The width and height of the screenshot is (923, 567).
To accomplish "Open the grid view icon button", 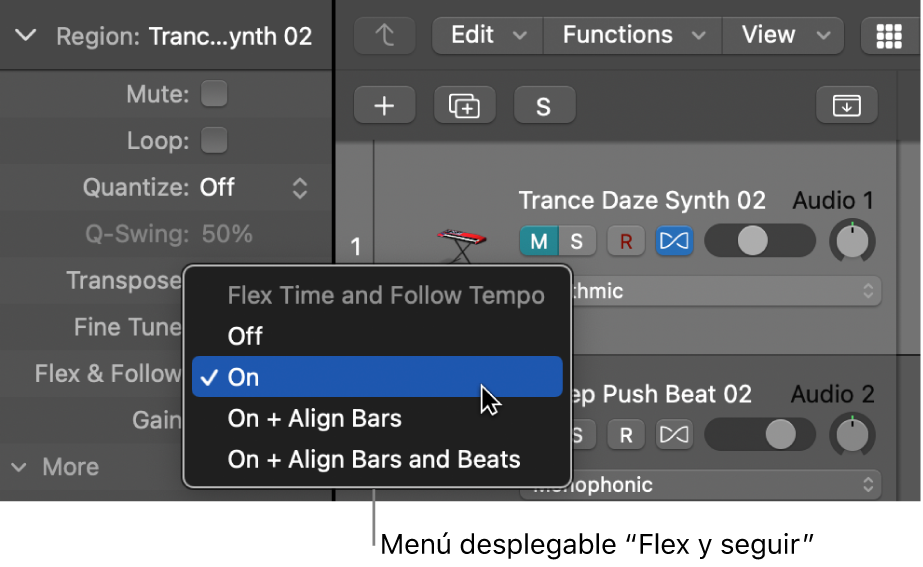I will point(888,35).
